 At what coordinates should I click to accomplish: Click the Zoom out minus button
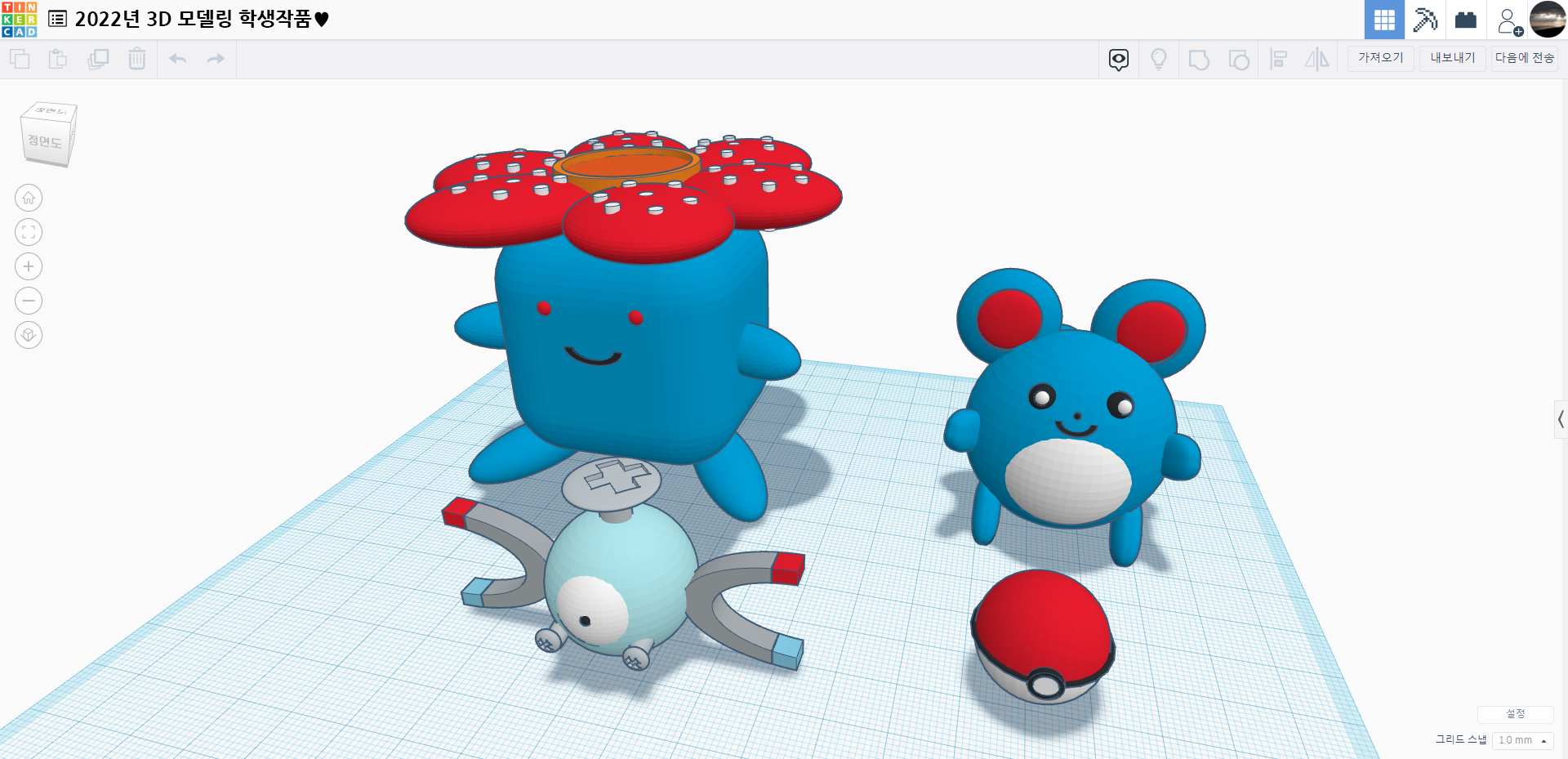click(29, 301)
